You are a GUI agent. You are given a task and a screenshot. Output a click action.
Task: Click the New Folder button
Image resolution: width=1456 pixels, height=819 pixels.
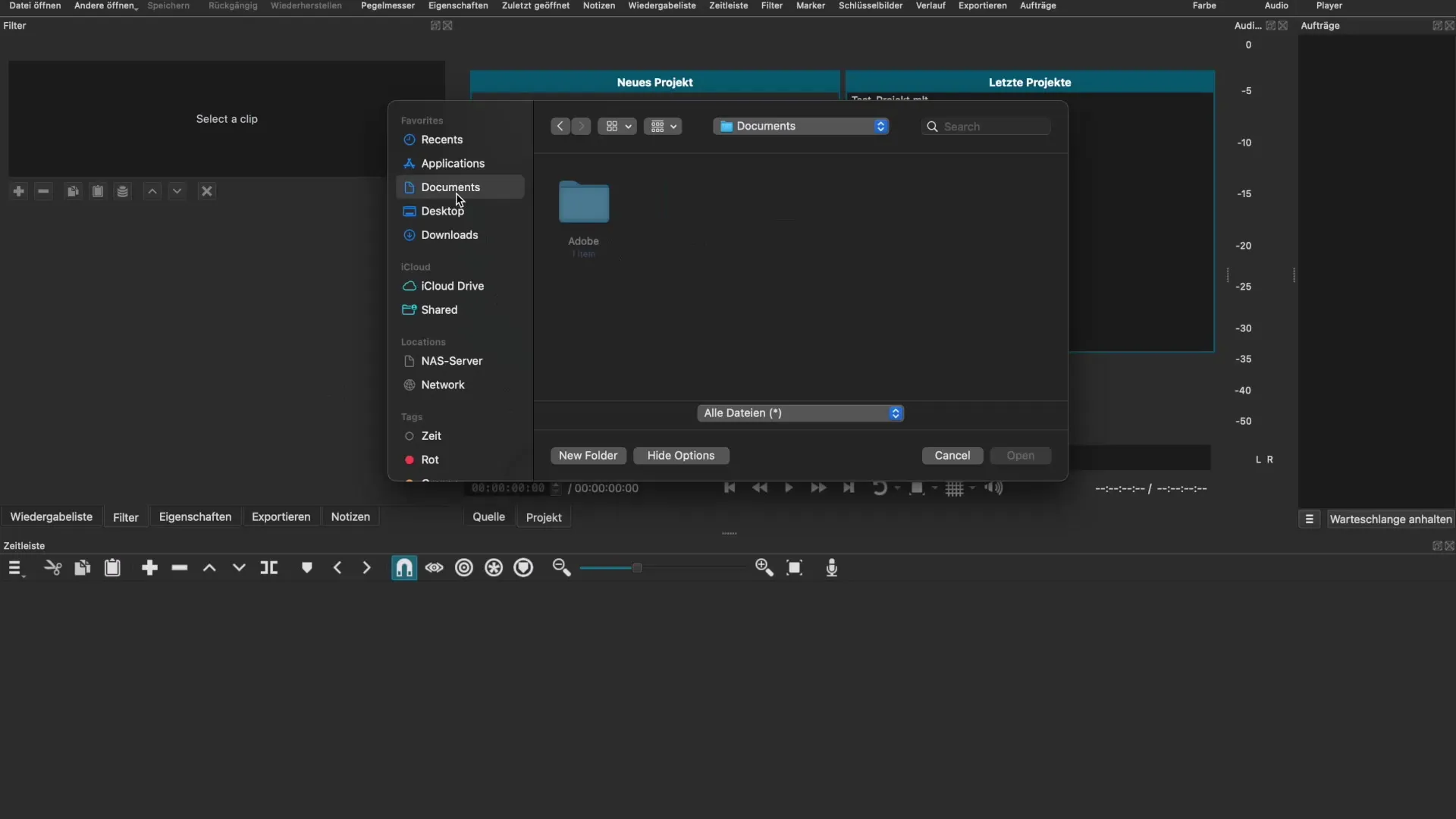(x=588, y=456)
